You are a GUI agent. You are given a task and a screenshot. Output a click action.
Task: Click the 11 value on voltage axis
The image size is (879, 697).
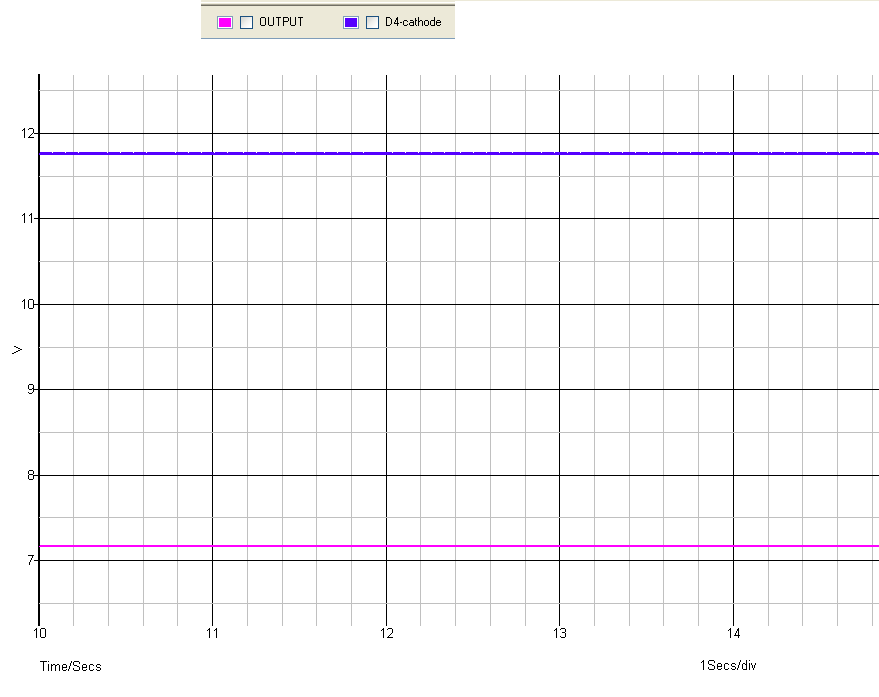point(27,218)
